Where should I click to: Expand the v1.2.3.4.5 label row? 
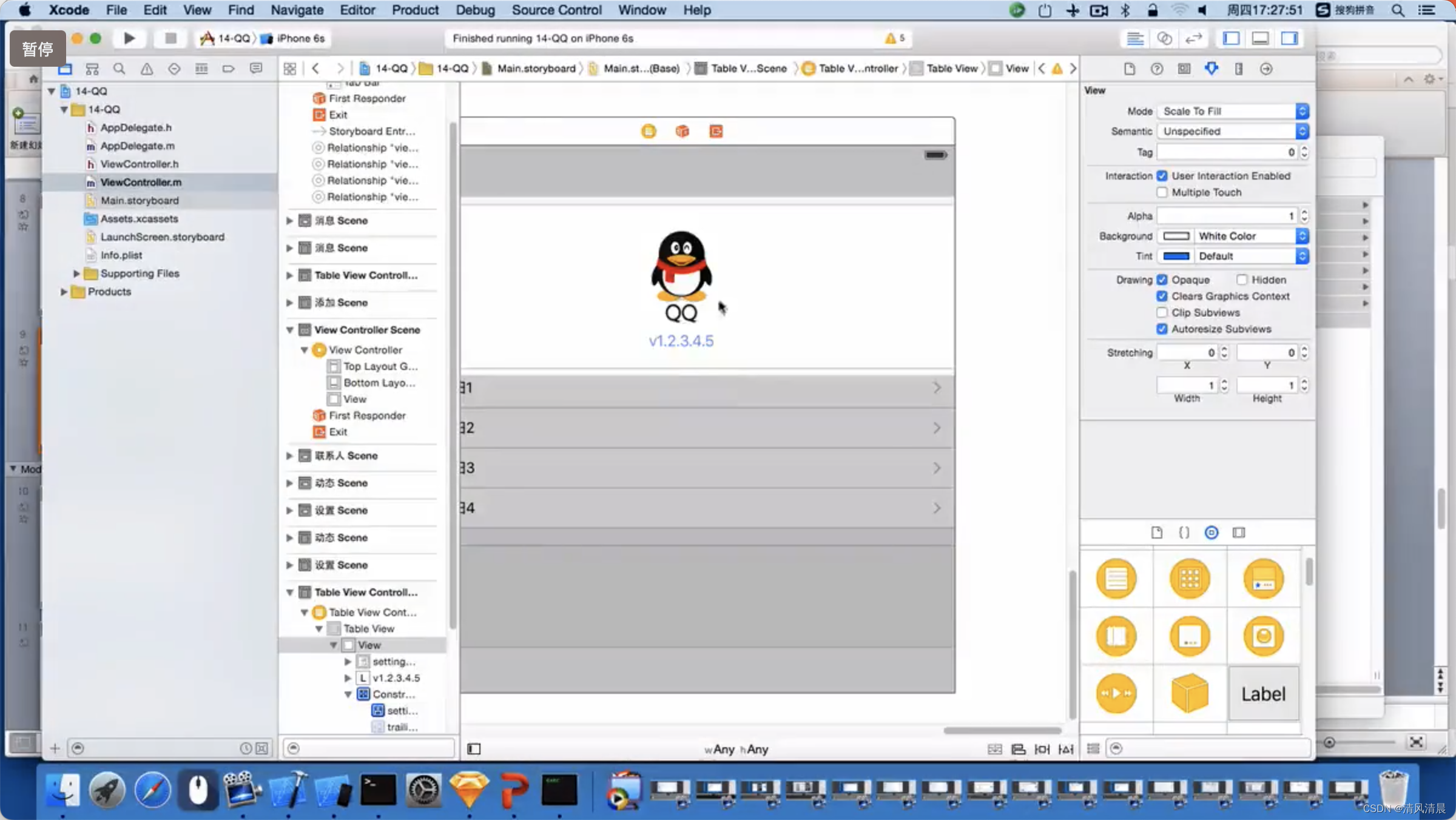(x=348, y=678)
